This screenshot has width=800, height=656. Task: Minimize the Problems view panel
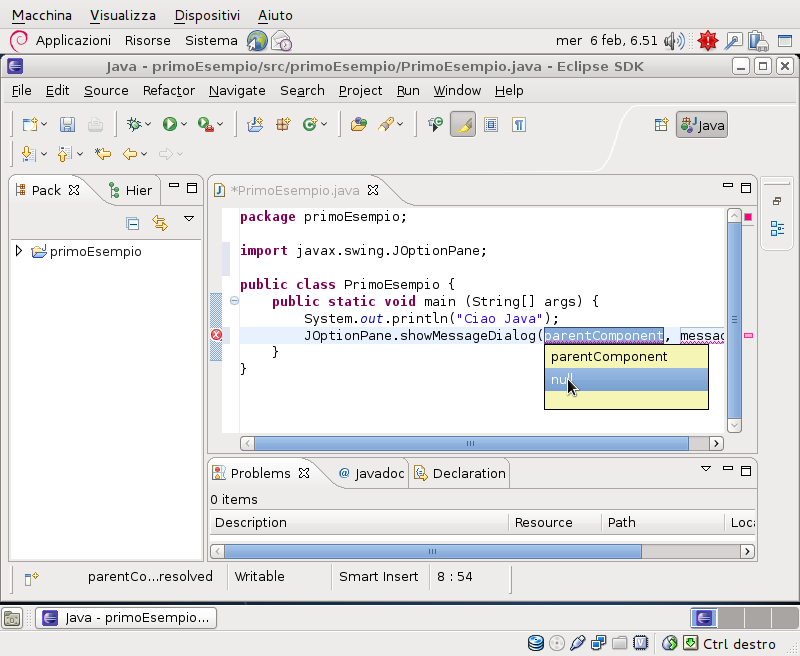[x=728, y=468]
